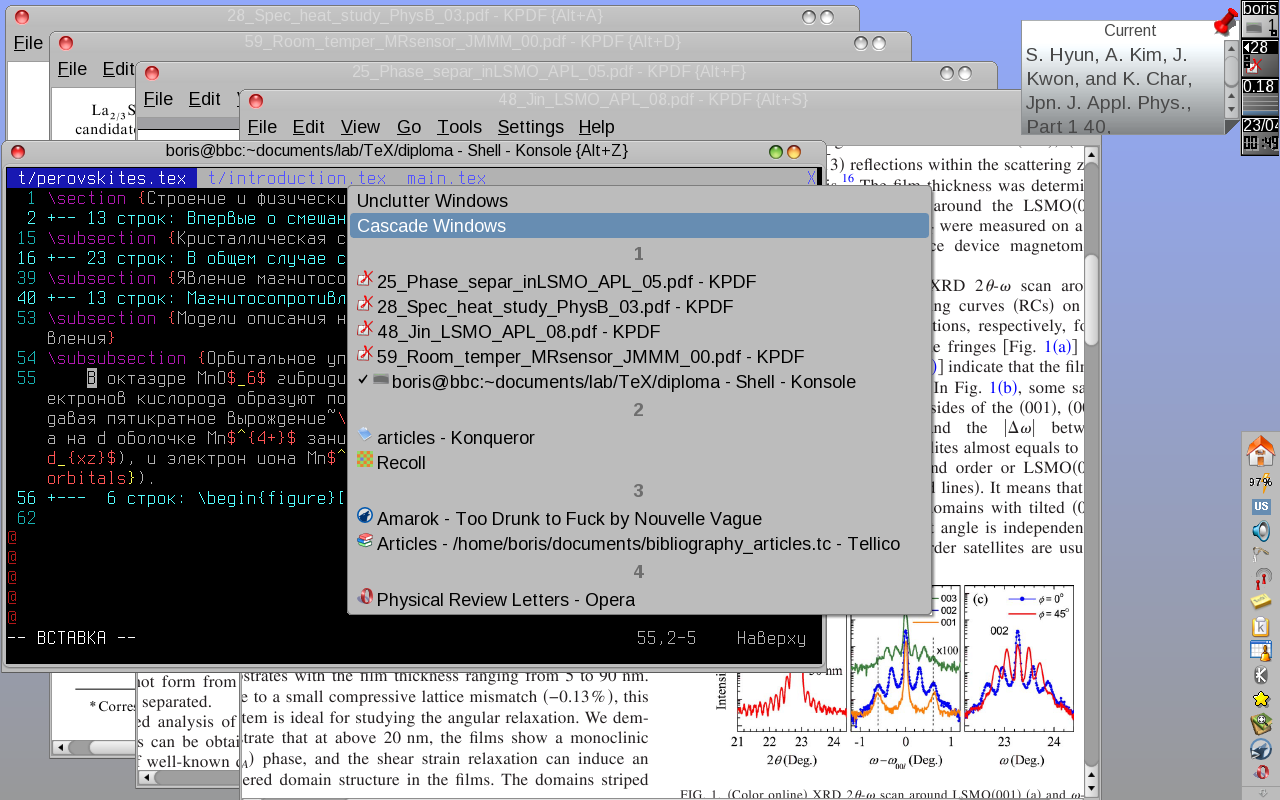
Task: Switch to 25_Phase_separ_inLSMO_APL_05.pdf KPDF window
Action: coord(566,282)
